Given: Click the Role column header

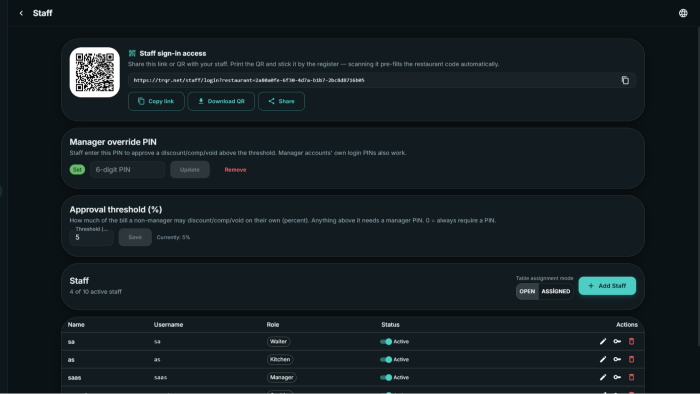Looking at the screenshot, I should 273,324.
